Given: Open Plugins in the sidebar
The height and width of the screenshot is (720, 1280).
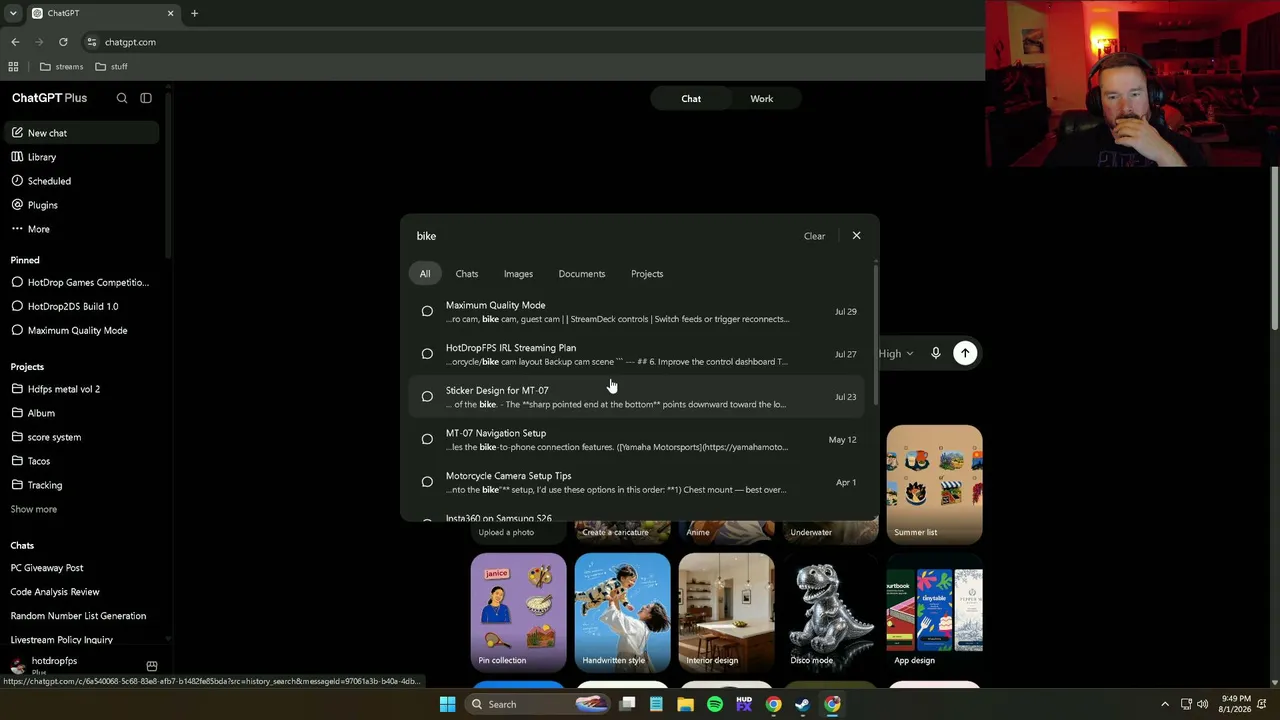Looking at the screenshot, I should 80,205.
